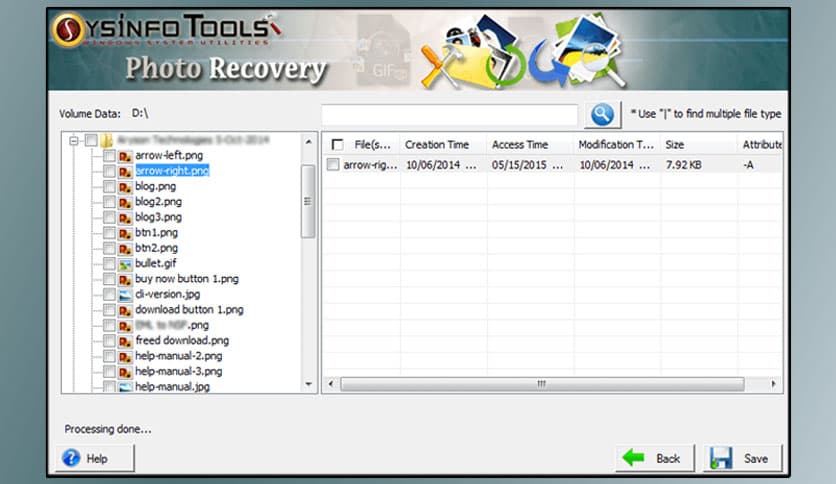The width and height of the screenshot is (836, 484).
Task: Click the search text field
Action: point(449,115)
